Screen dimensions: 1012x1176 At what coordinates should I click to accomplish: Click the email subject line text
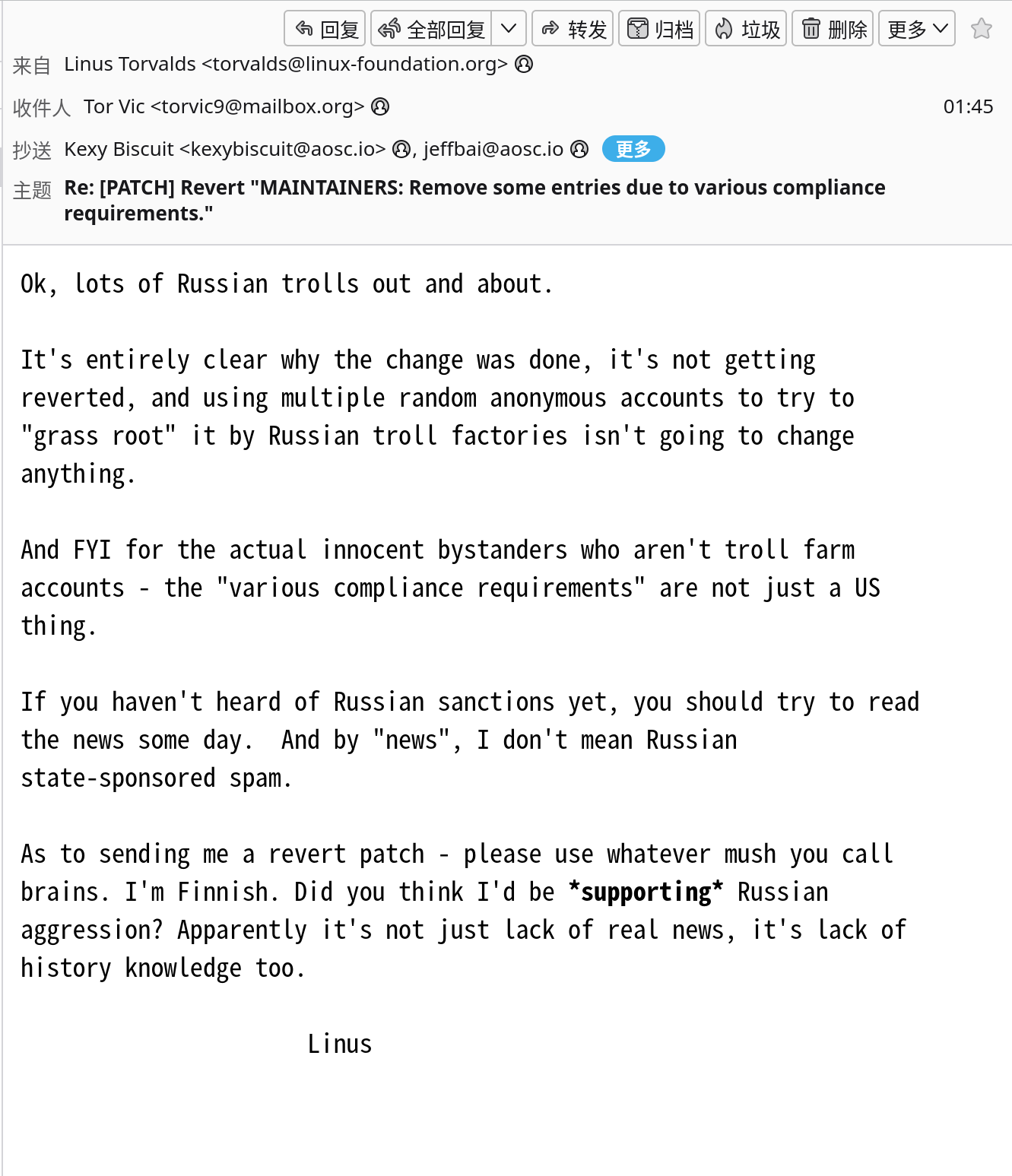point(474,200)
